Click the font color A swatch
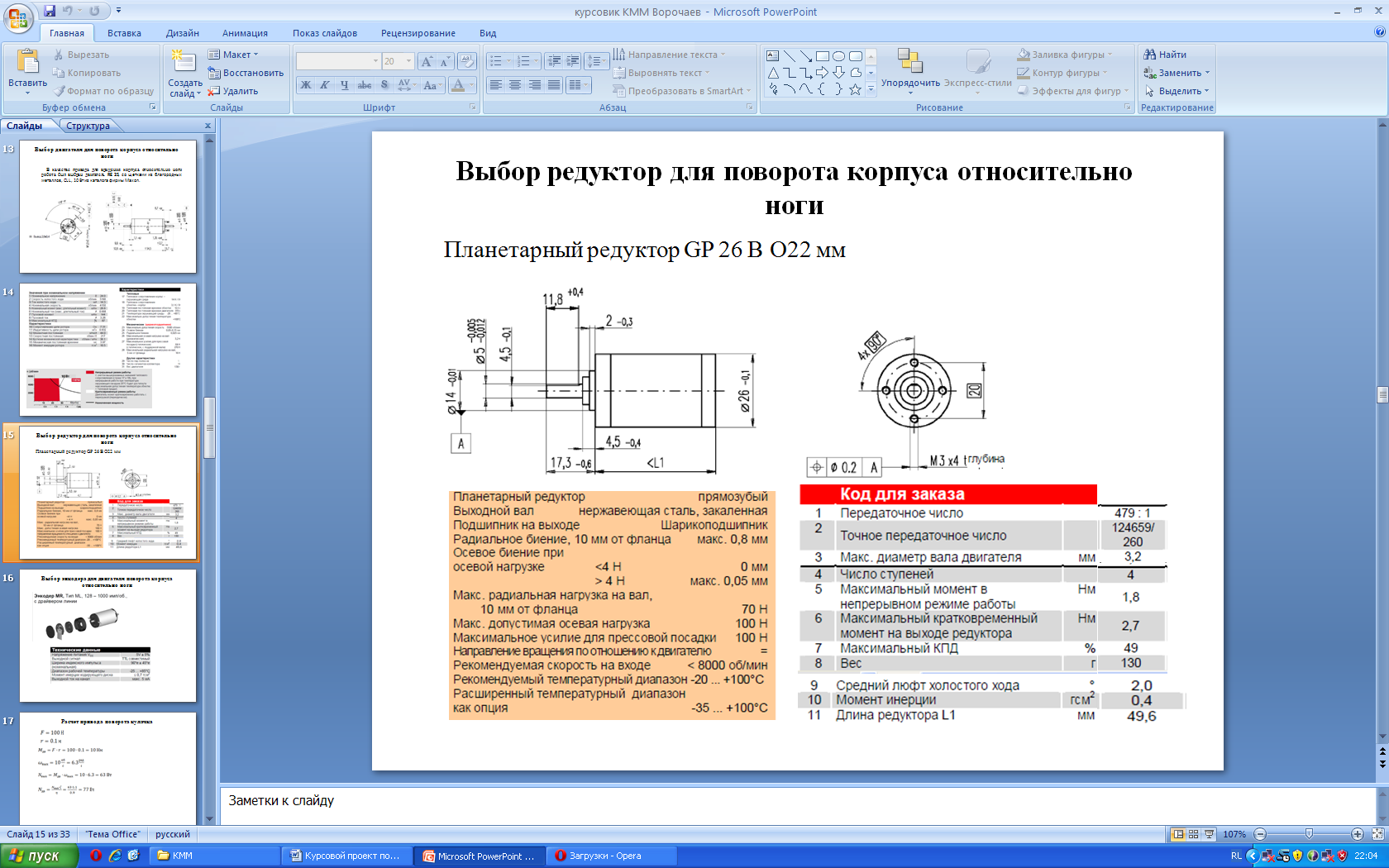This screenshot has width=1389, height=868. click(x=458, y=85)
